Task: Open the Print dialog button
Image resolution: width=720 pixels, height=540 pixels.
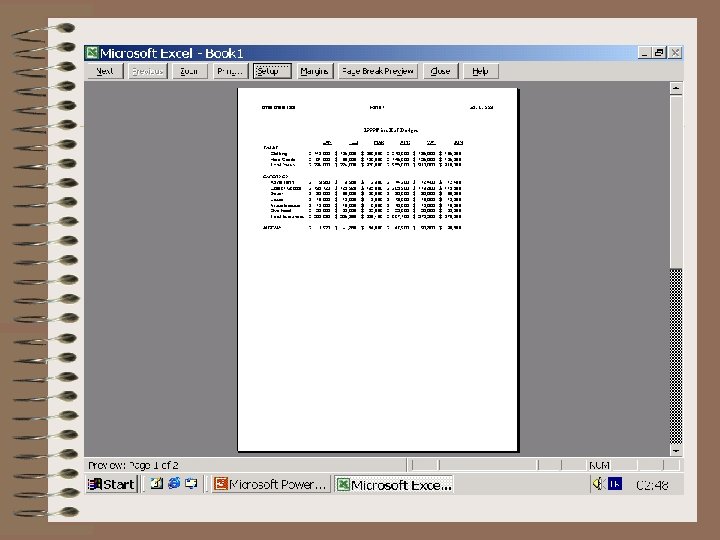Action: point(230,71)
